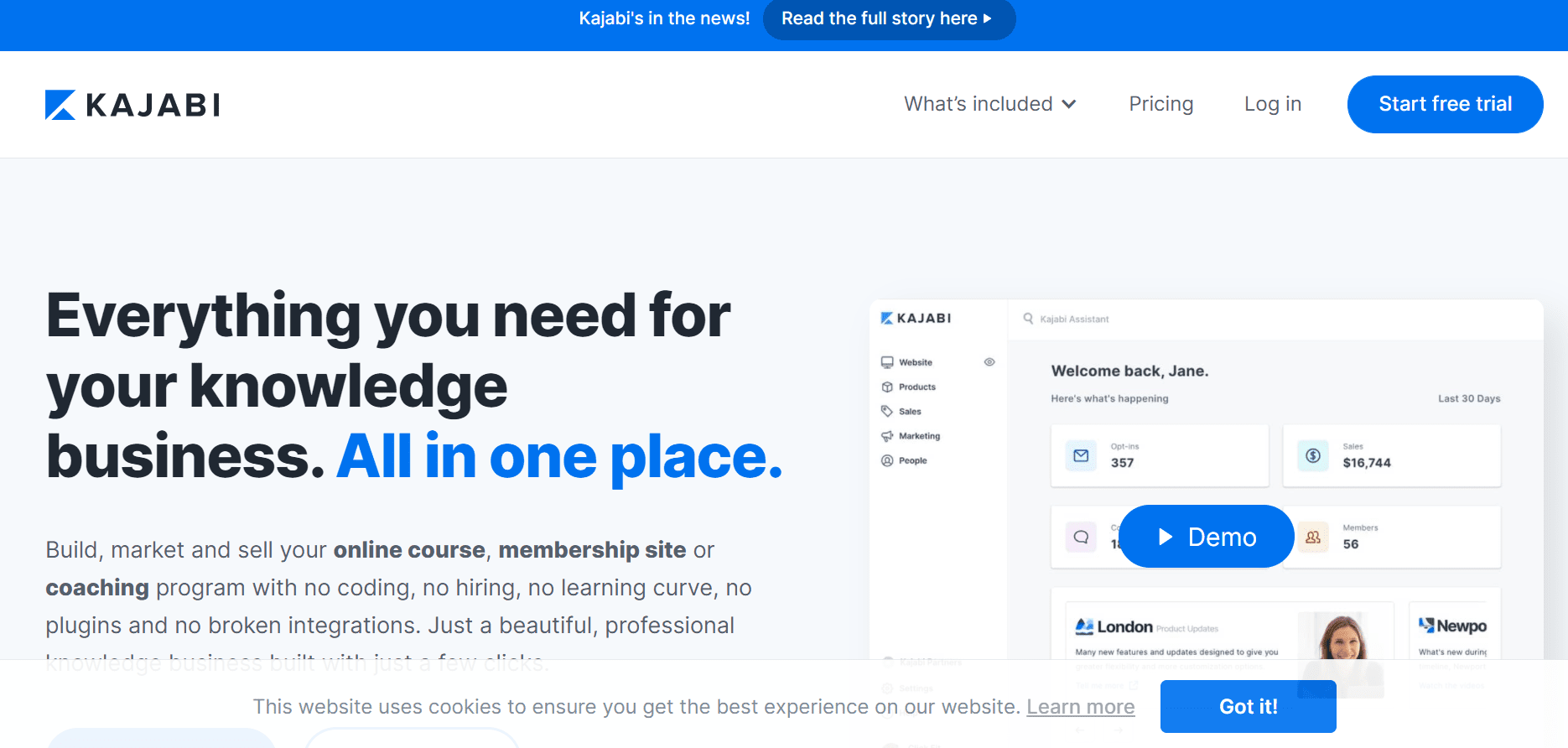Open the Learn more cookie link
This screenshot has height=748, width=1568.
tap(1080, 707)
